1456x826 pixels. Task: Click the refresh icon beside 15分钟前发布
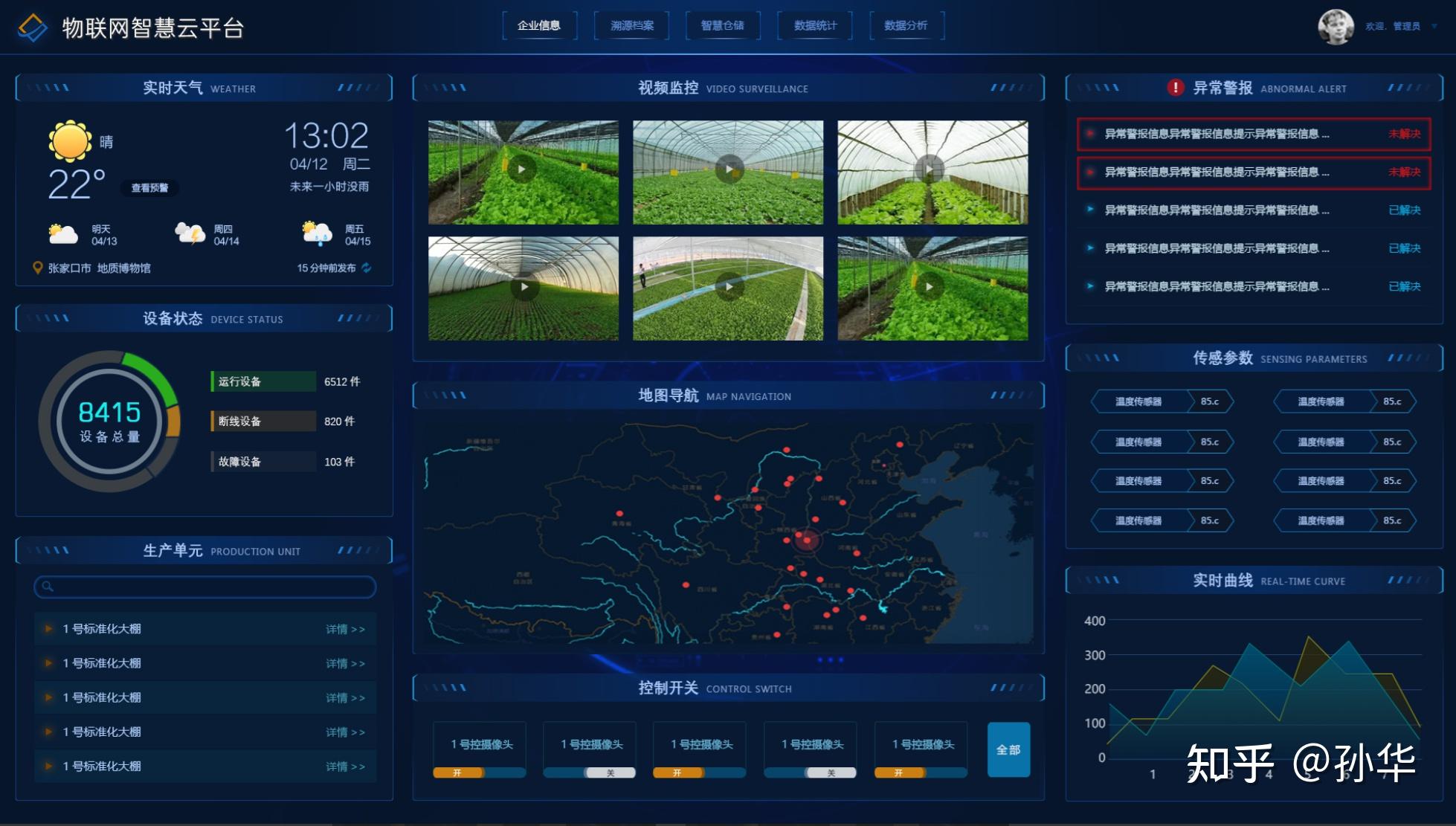[x=367, y=268]
